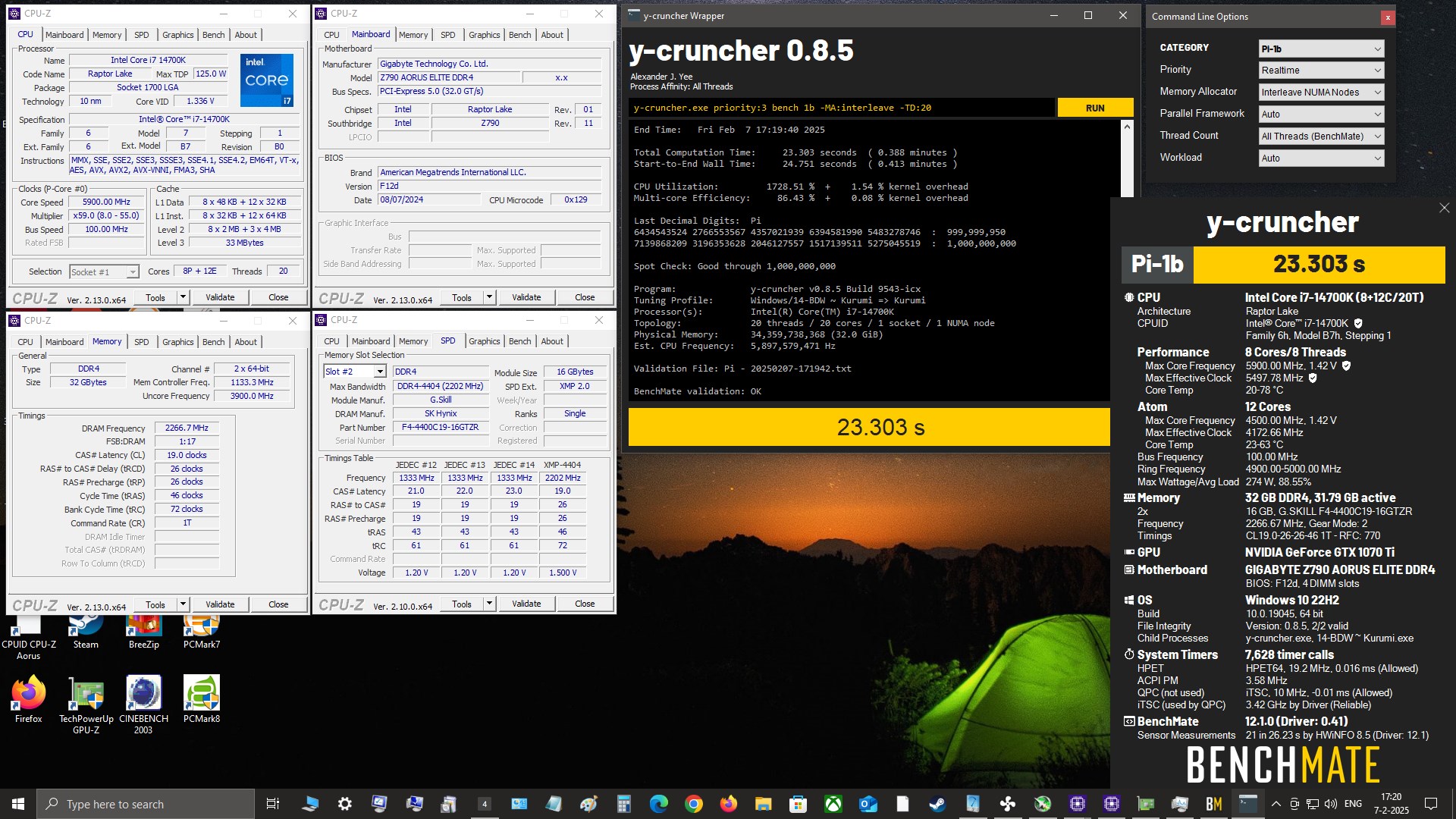1456x819 pixels.
Task: Launch Microsoft Edge from the taskbar
Action: point(658,804)
